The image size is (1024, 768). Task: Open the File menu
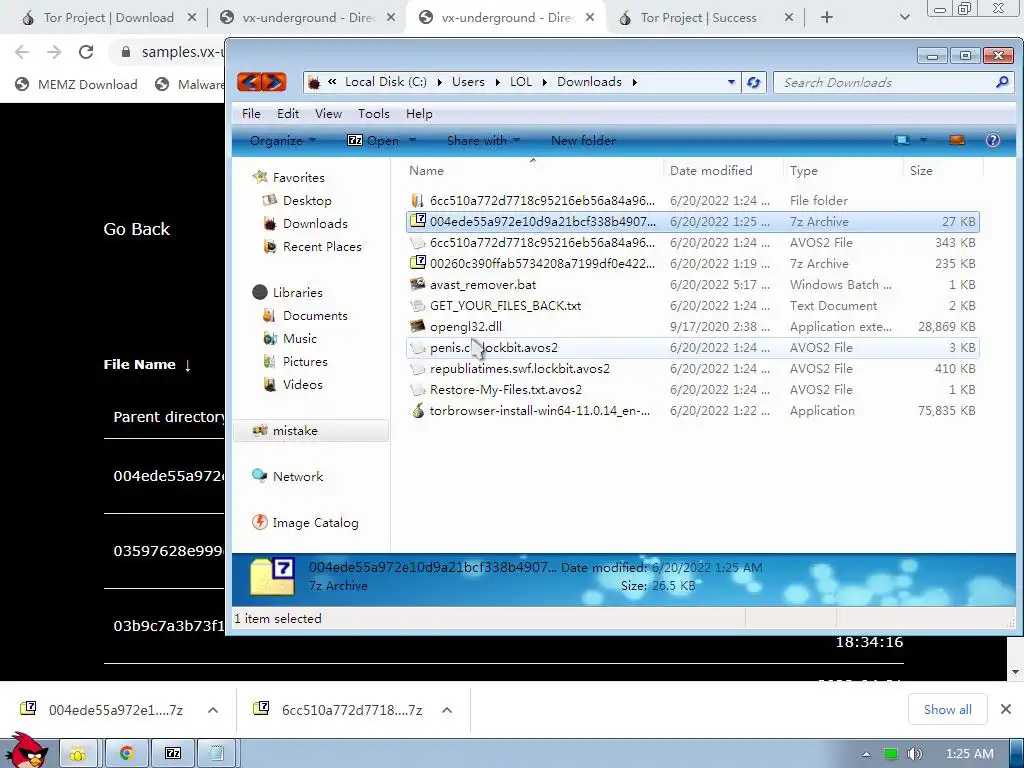[251, 114]
